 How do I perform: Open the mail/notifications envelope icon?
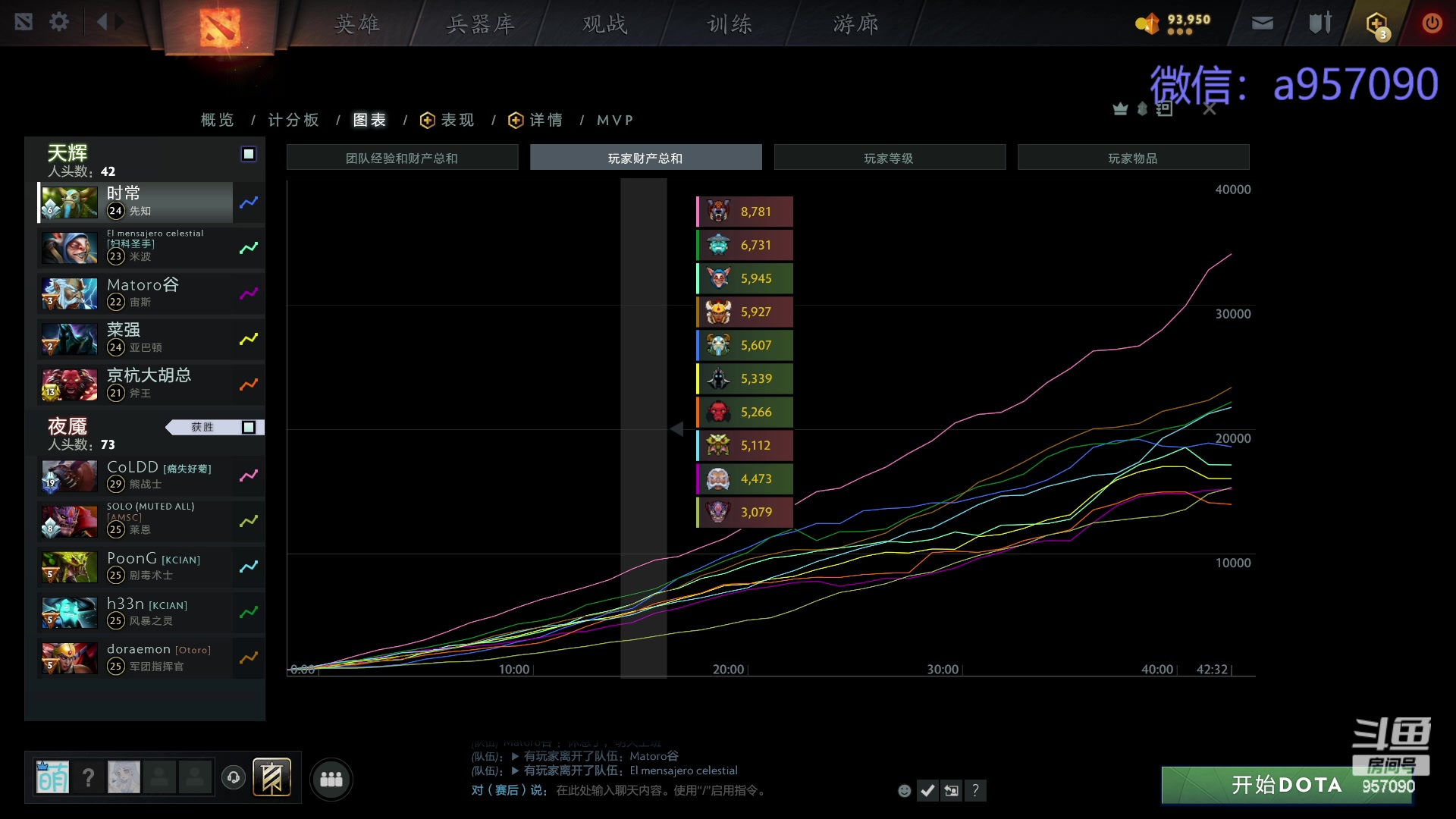point(1263,23)
